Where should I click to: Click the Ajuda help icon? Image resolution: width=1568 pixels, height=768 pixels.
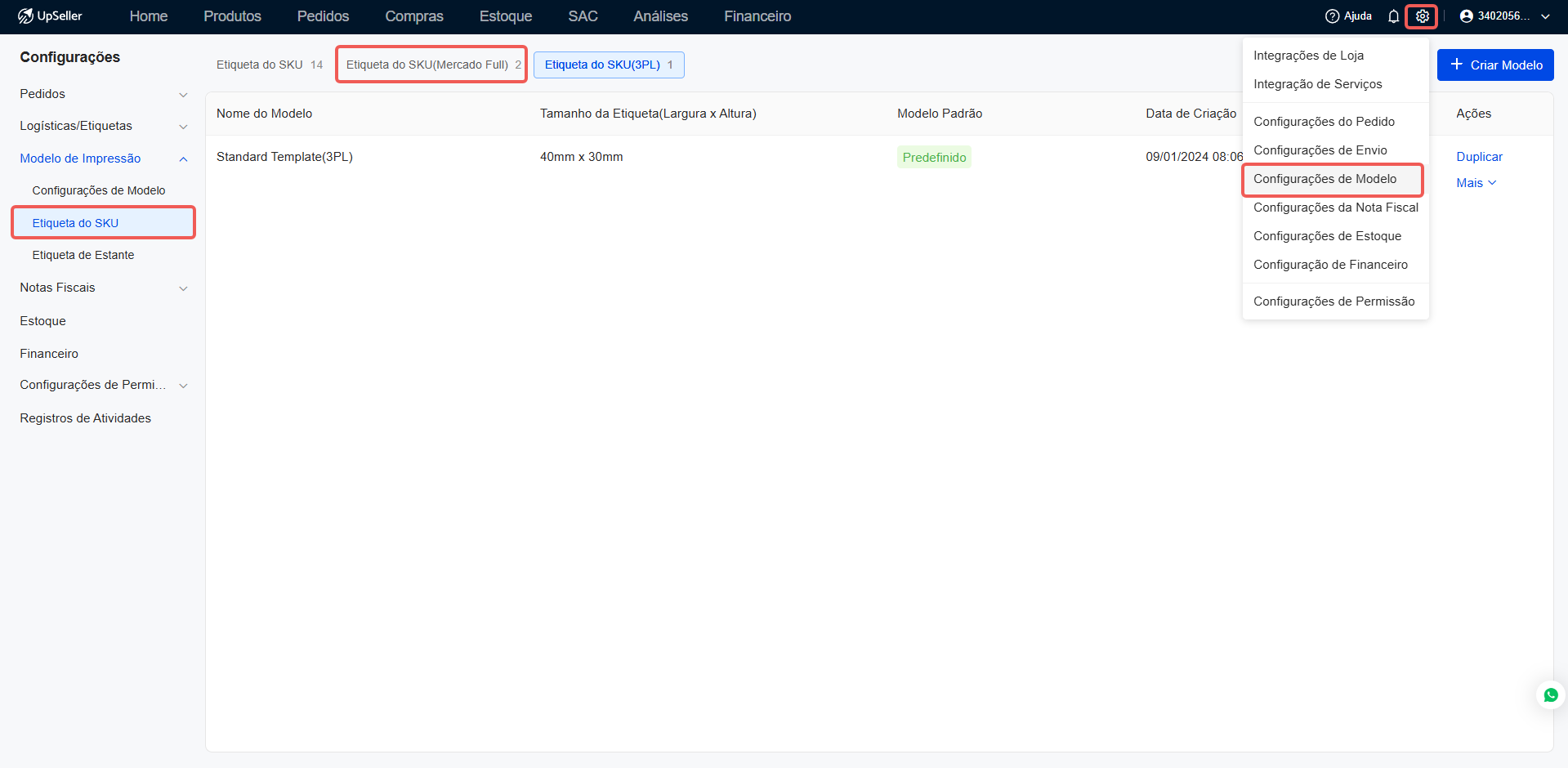(1332, 16)
